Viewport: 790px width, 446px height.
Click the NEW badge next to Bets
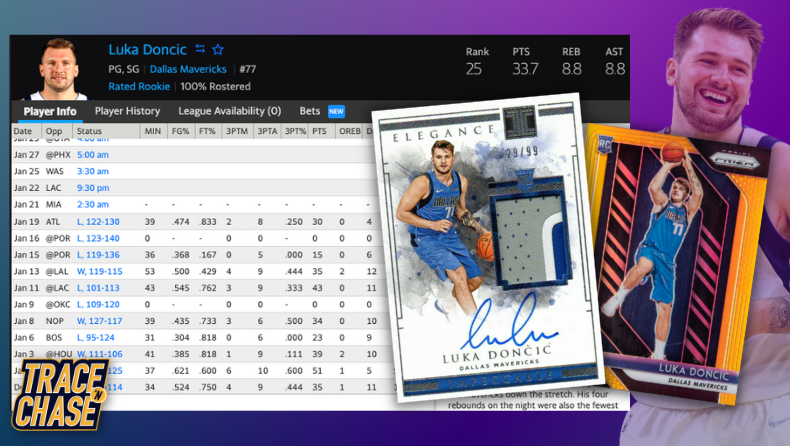336,111
